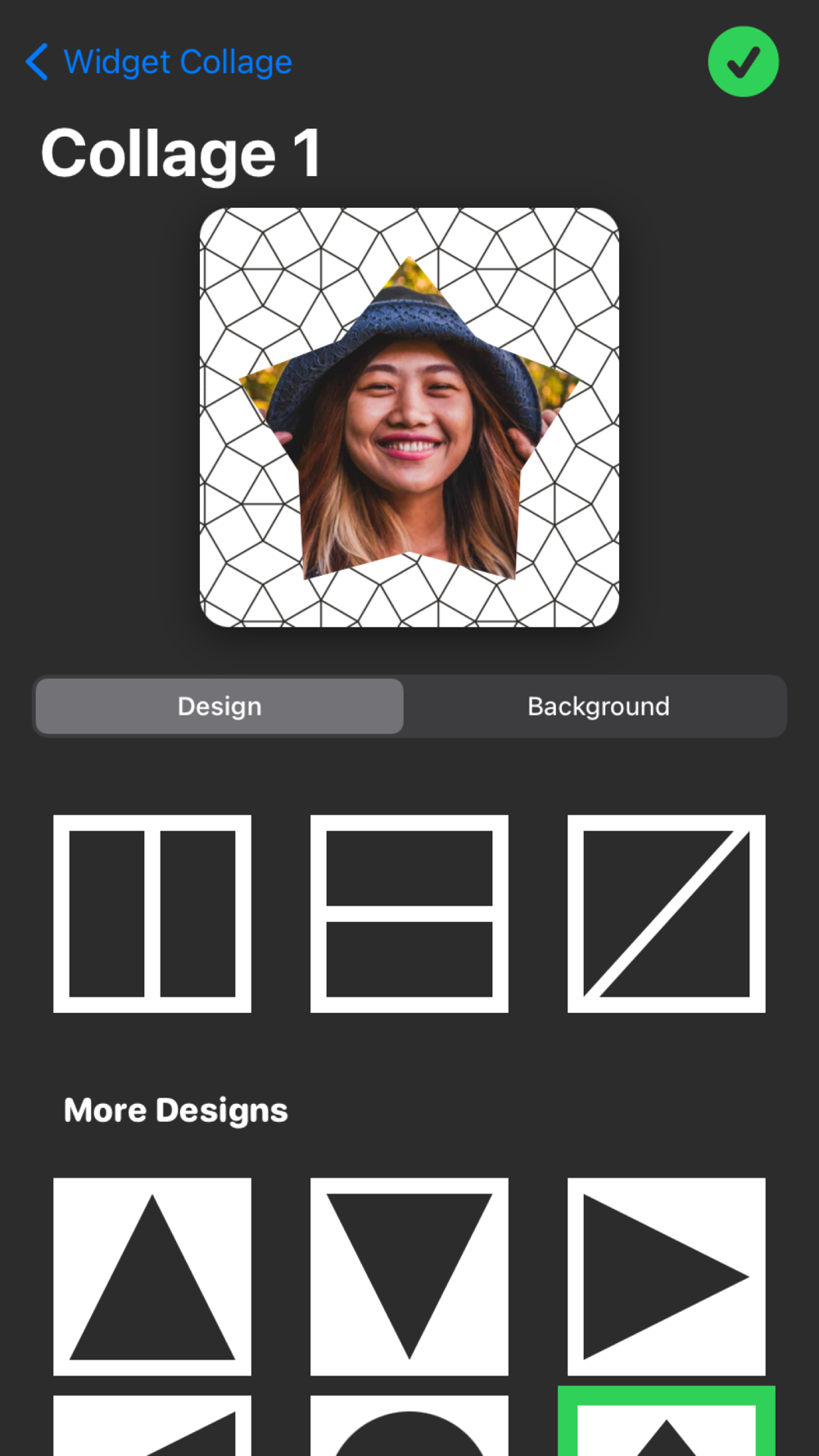Select the left-pointing triangle design
The height and width of the screenshot is (1456, 819).
coord(152,1426)
